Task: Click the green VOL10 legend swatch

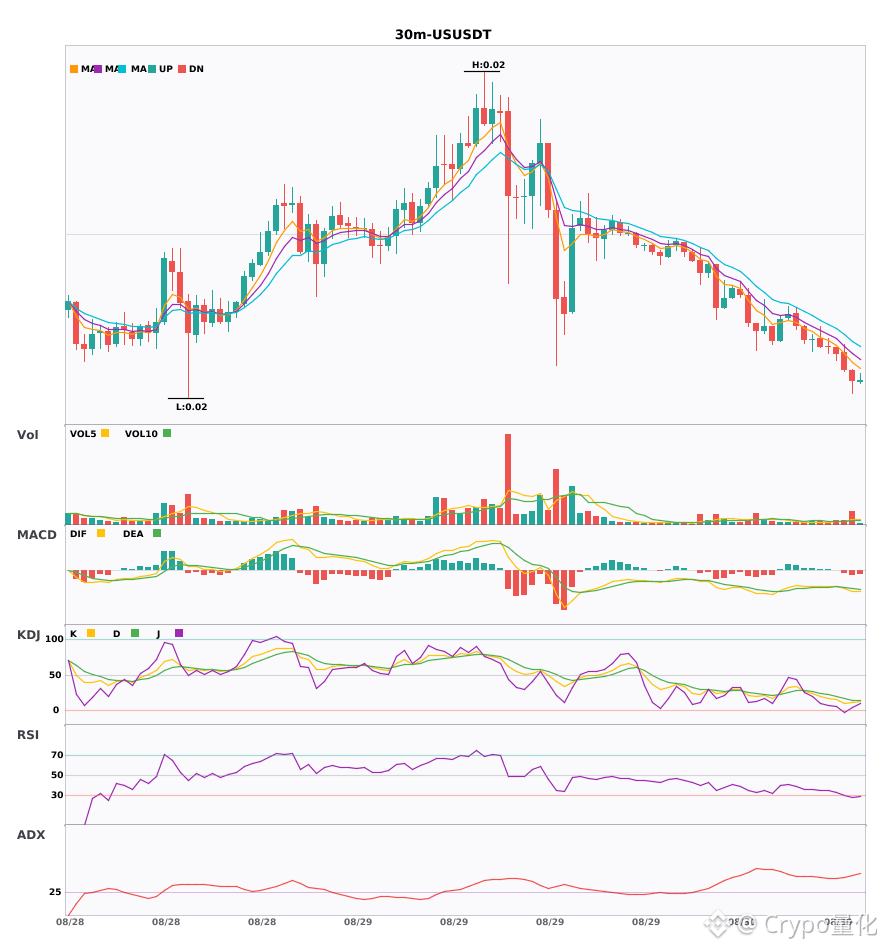Action: tap(167, 433)
